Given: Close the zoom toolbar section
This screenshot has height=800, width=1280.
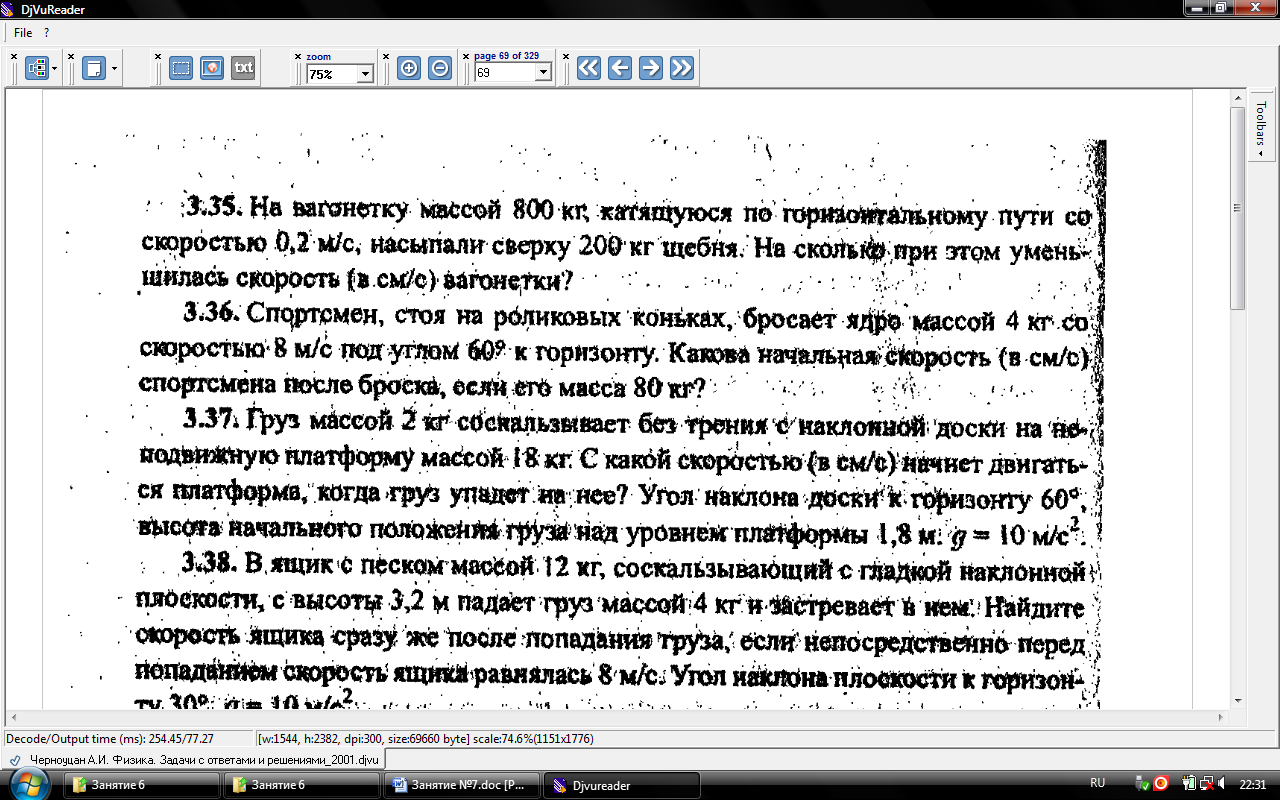Looking at the screenshot, I should [x=298, y=56].
